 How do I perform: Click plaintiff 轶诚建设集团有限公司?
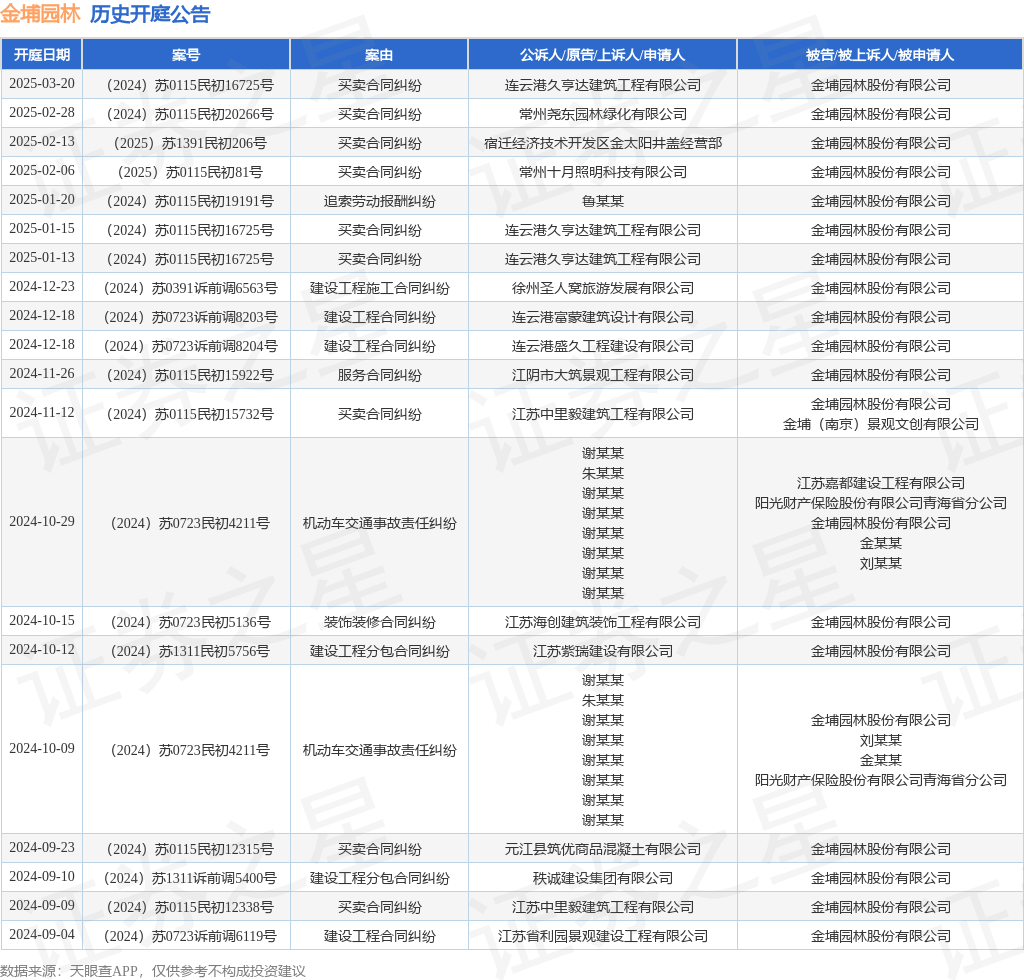click(603, 878)
